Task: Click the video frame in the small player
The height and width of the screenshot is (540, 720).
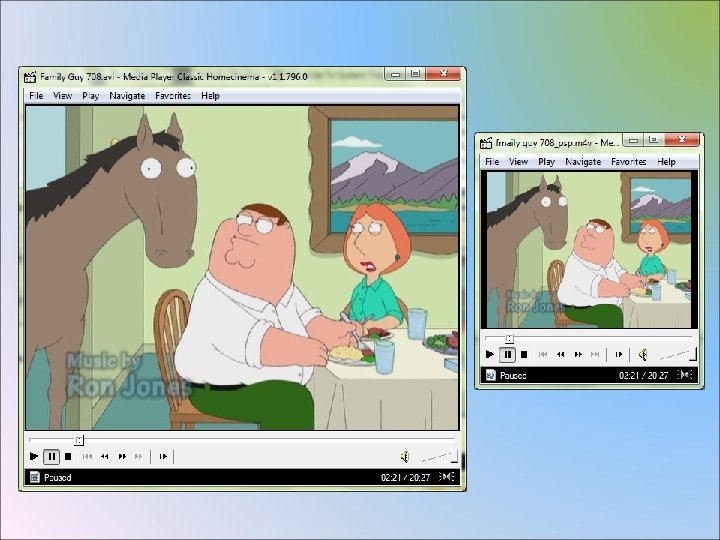Action: (x=589, y=249)
